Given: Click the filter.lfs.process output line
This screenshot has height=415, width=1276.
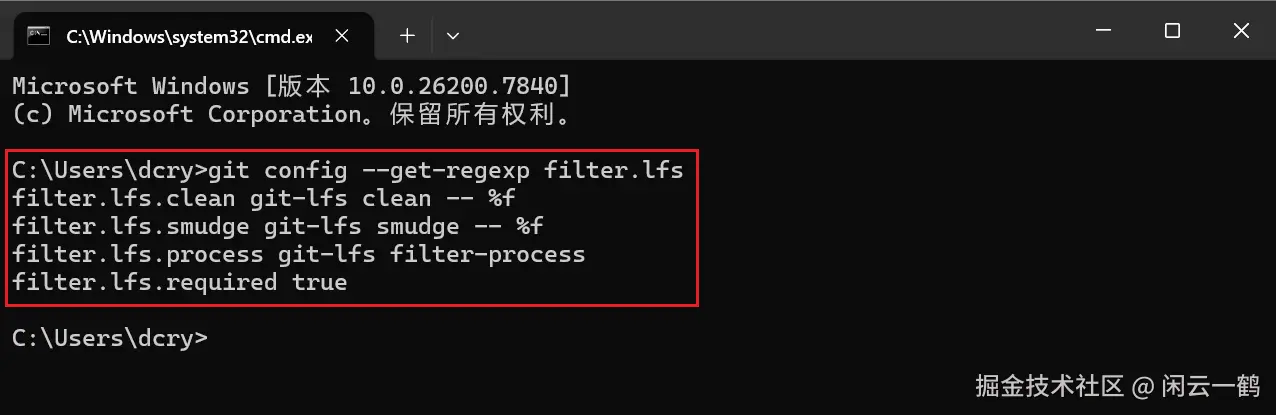Looking at the screenshot, I should click(x=298, y=254).
